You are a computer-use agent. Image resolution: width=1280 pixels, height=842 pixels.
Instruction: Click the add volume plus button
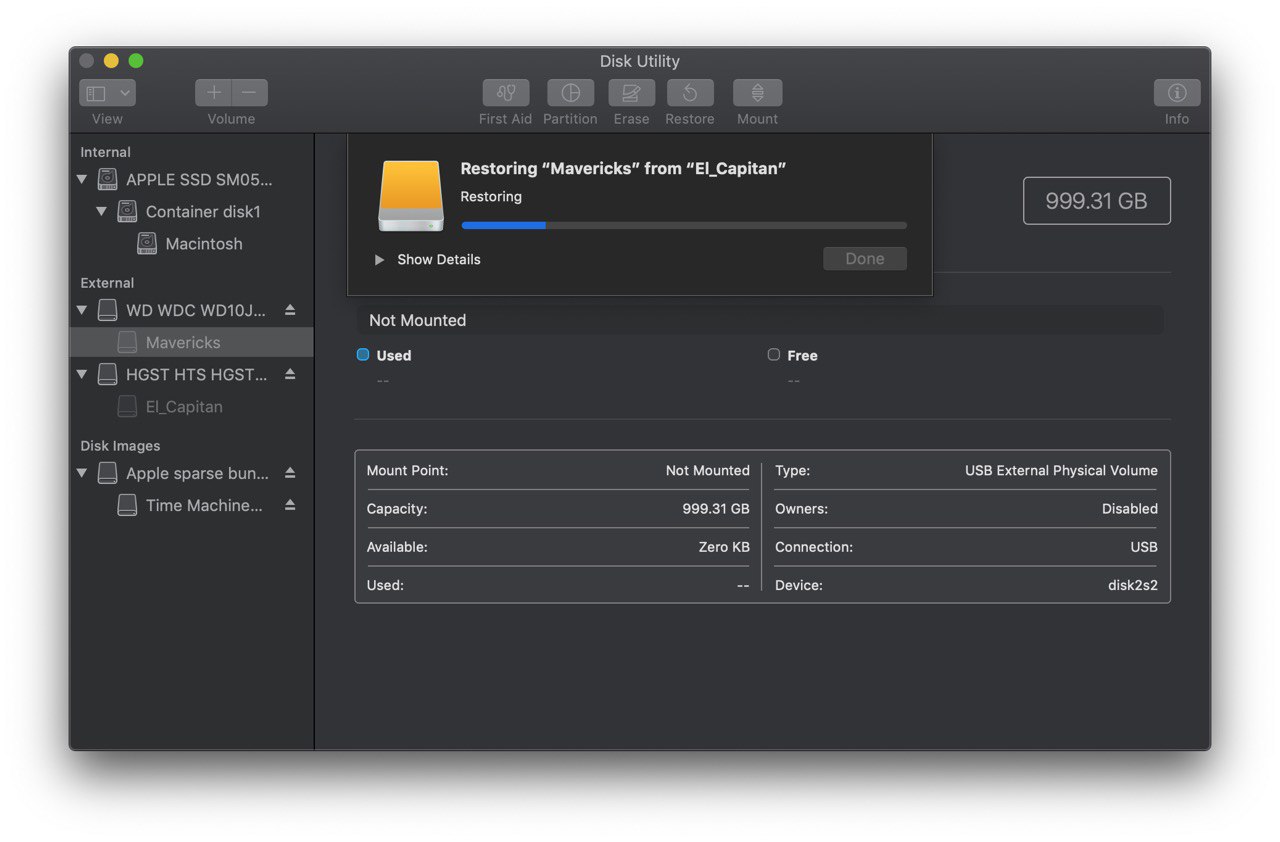213,93
